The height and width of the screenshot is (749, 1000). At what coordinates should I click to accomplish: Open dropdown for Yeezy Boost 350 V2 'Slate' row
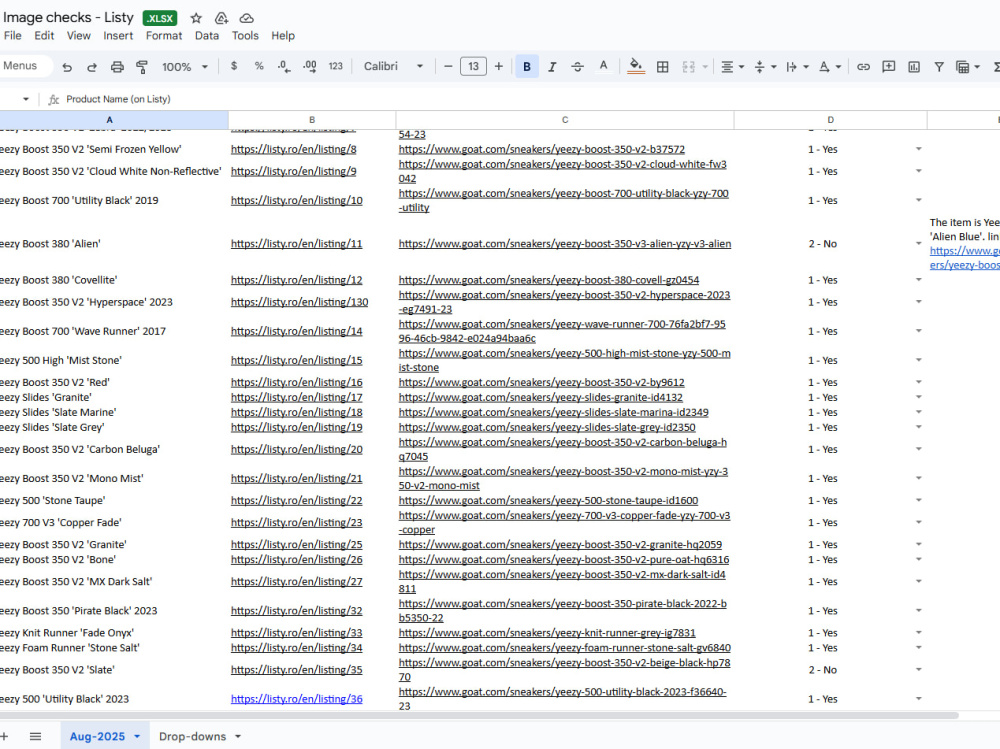[919, 670]
